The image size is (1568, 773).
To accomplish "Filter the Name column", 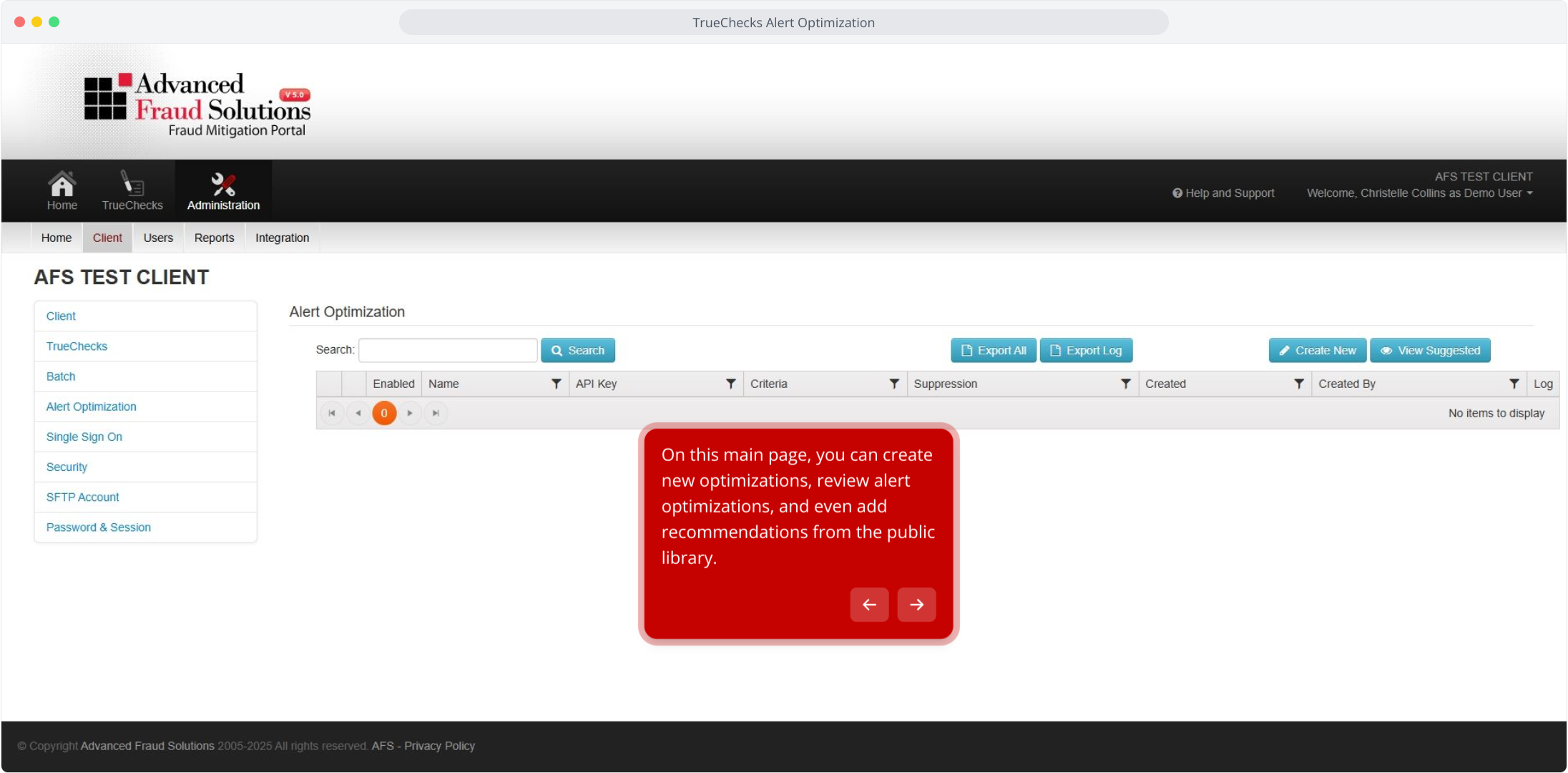I will [x=556, y=384].
